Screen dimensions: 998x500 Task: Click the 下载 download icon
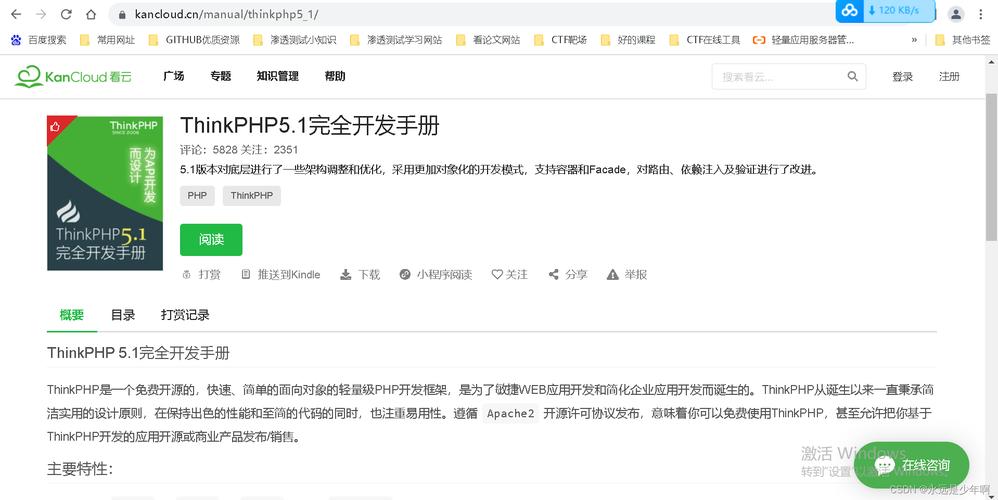coord(346,274)
